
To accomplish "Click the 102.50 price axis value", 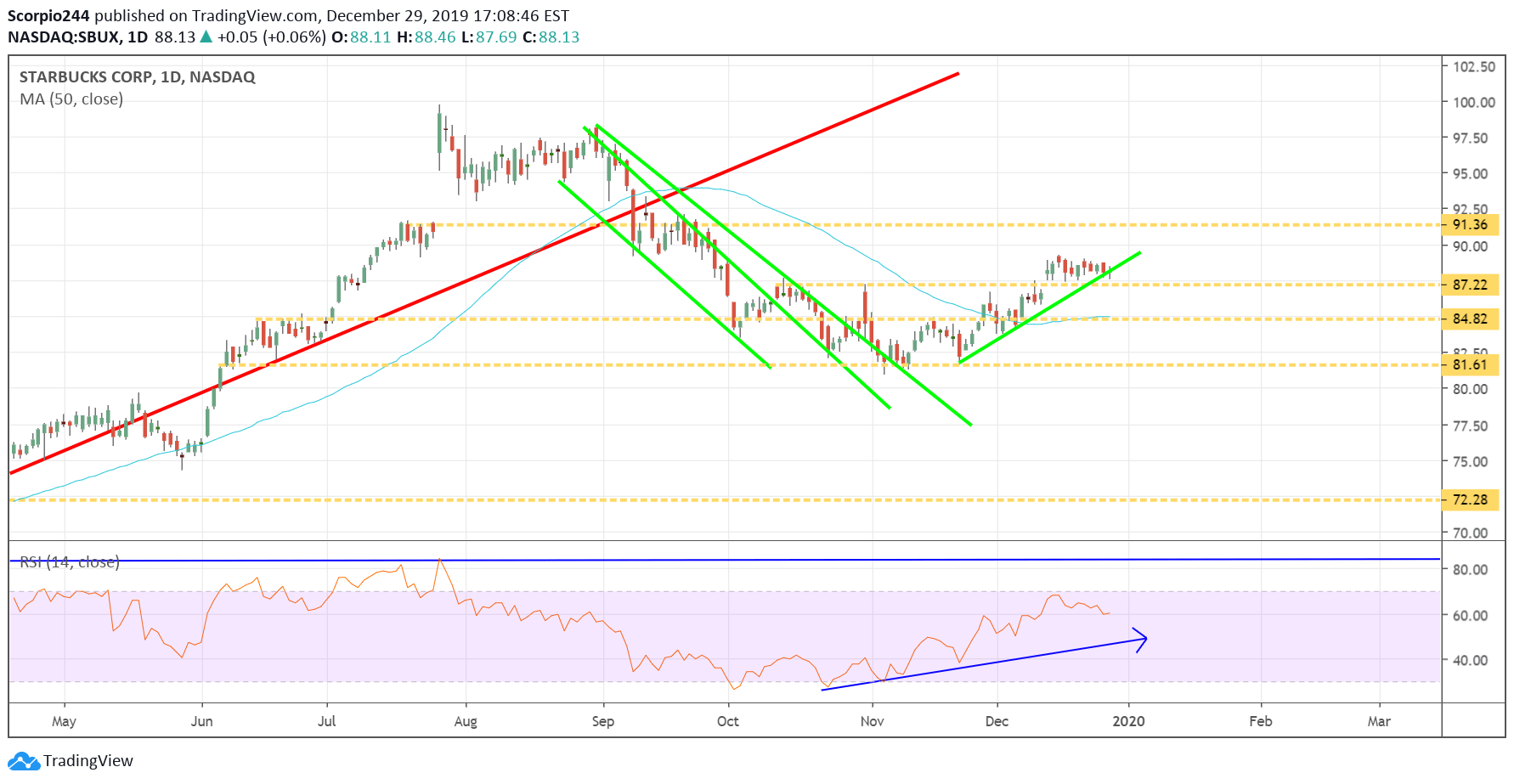I will coord(1474,67).
